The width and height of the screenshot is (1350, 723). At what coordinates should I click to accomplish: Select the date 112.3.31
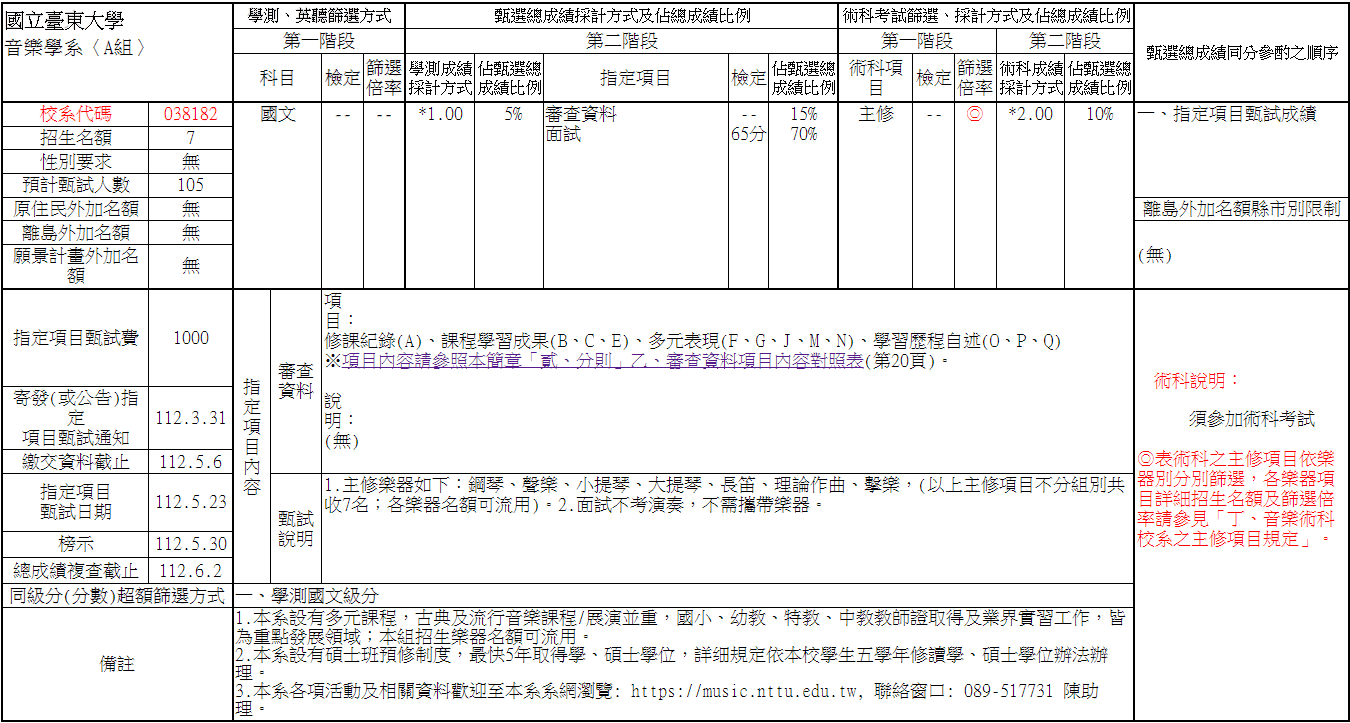tap(190, 418)
